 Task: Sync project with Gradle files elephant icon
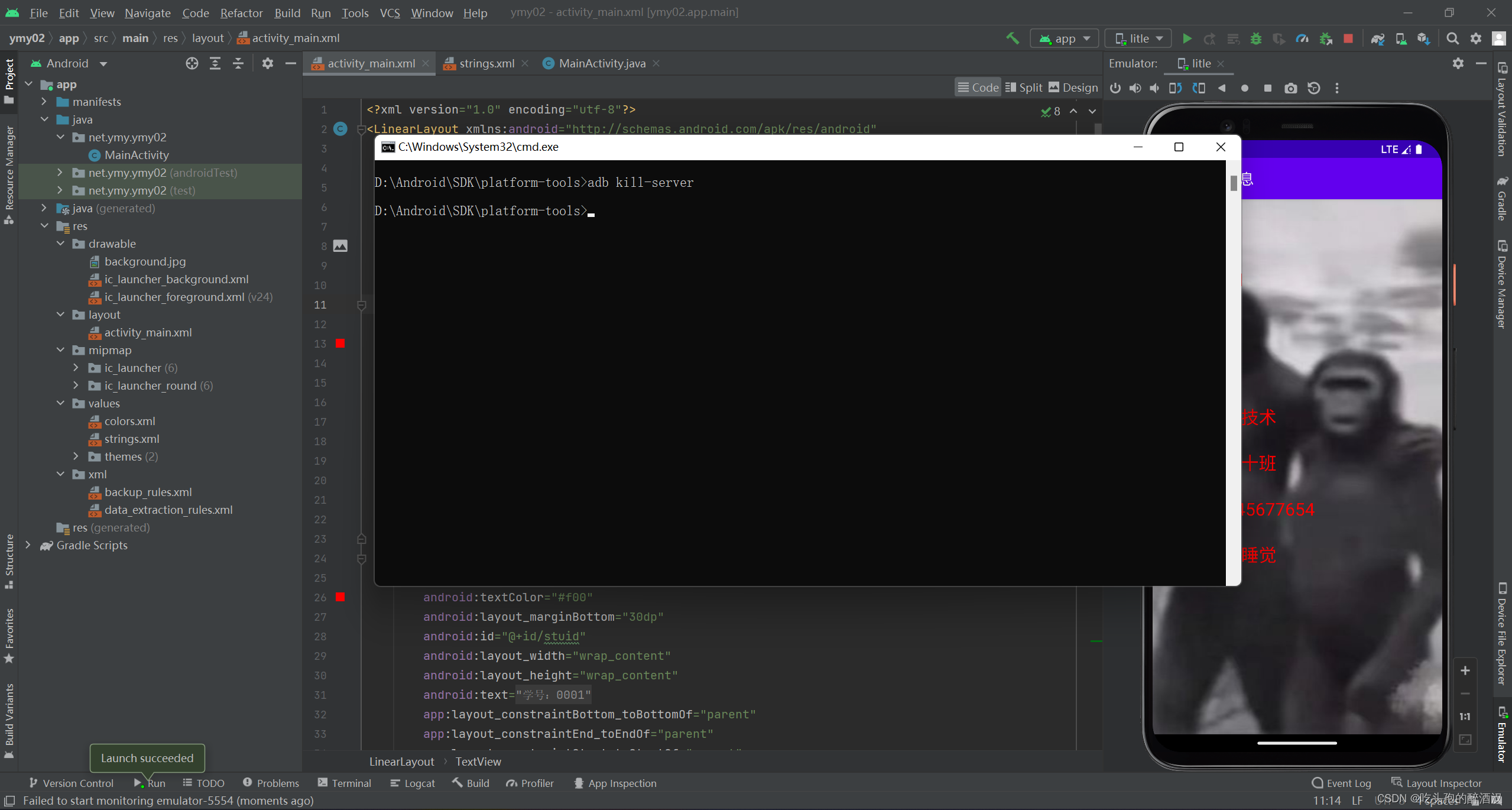coord(1377,38)
